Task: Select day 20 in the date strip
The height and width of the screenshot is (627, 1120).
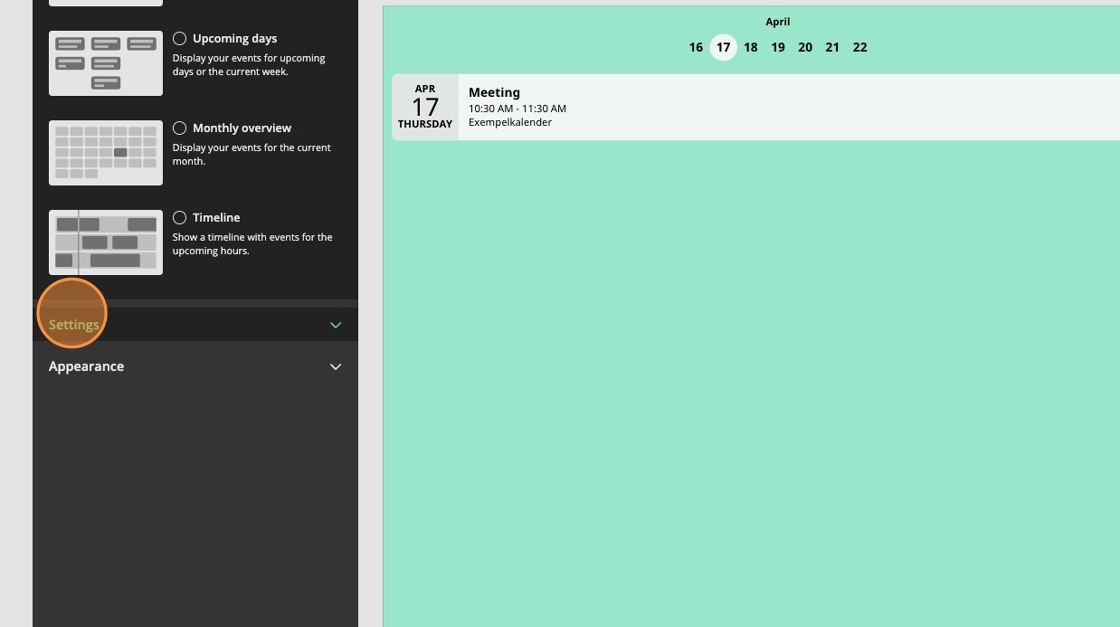Action: point(805,47)
